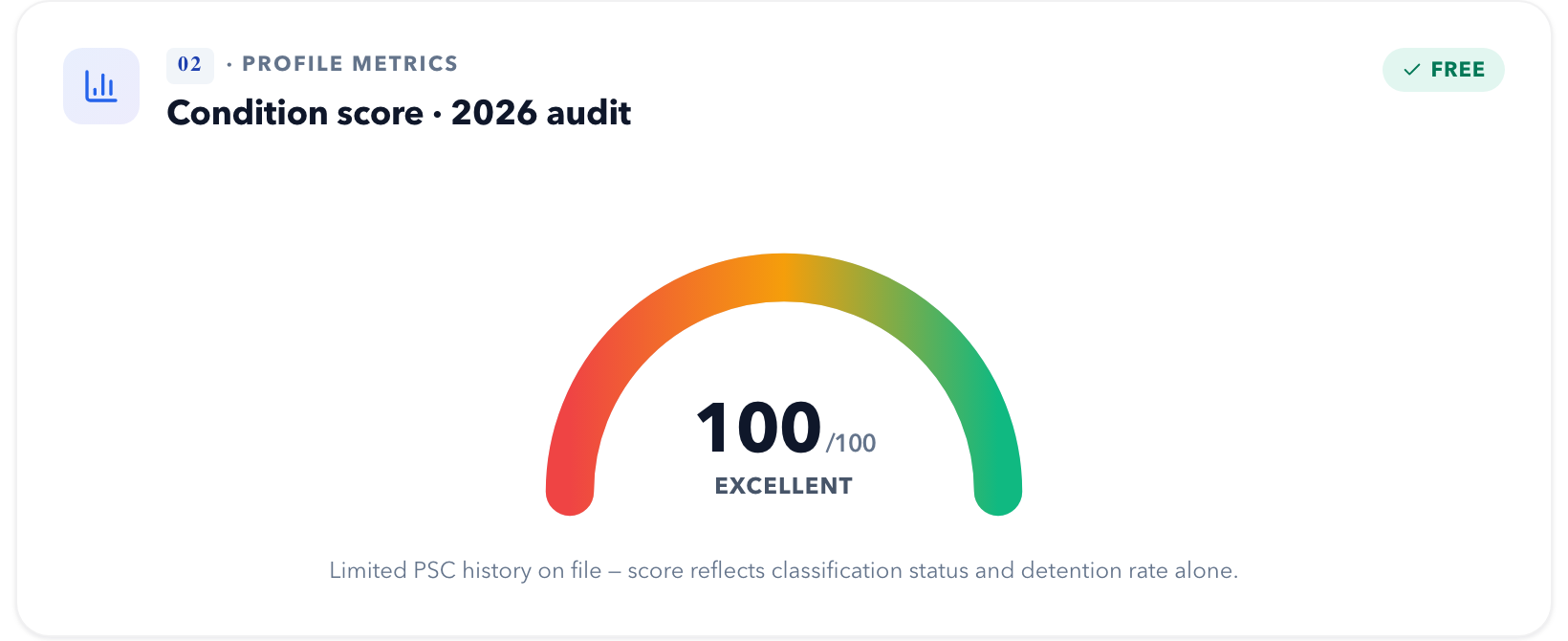Click the FREE badge
Screen dimensions: 1568x641
(1443, 70)
